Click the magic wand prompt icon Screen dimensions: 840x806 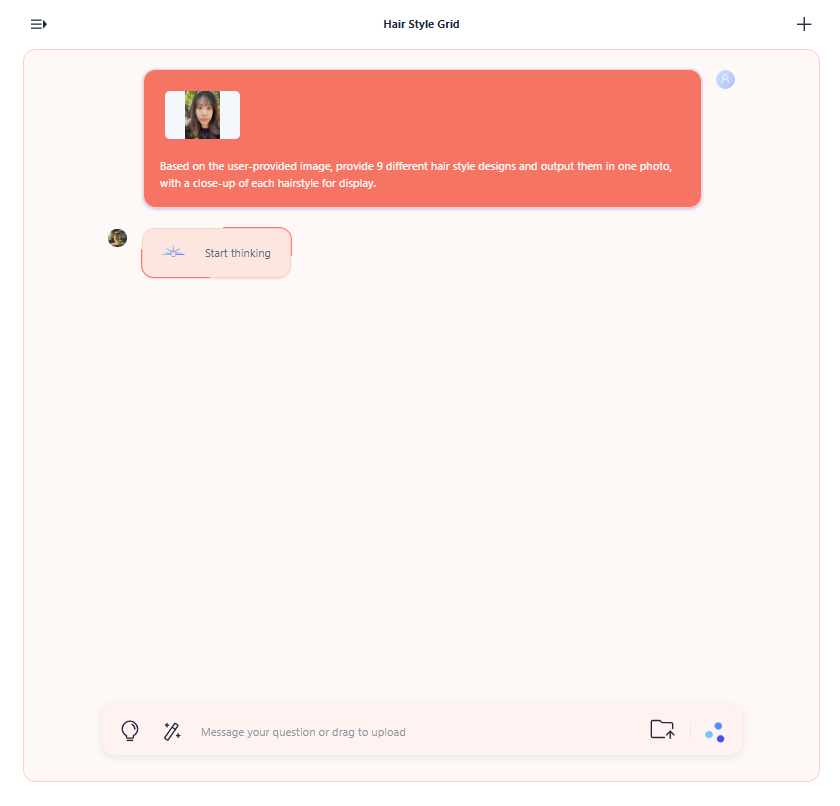point(172,731)
